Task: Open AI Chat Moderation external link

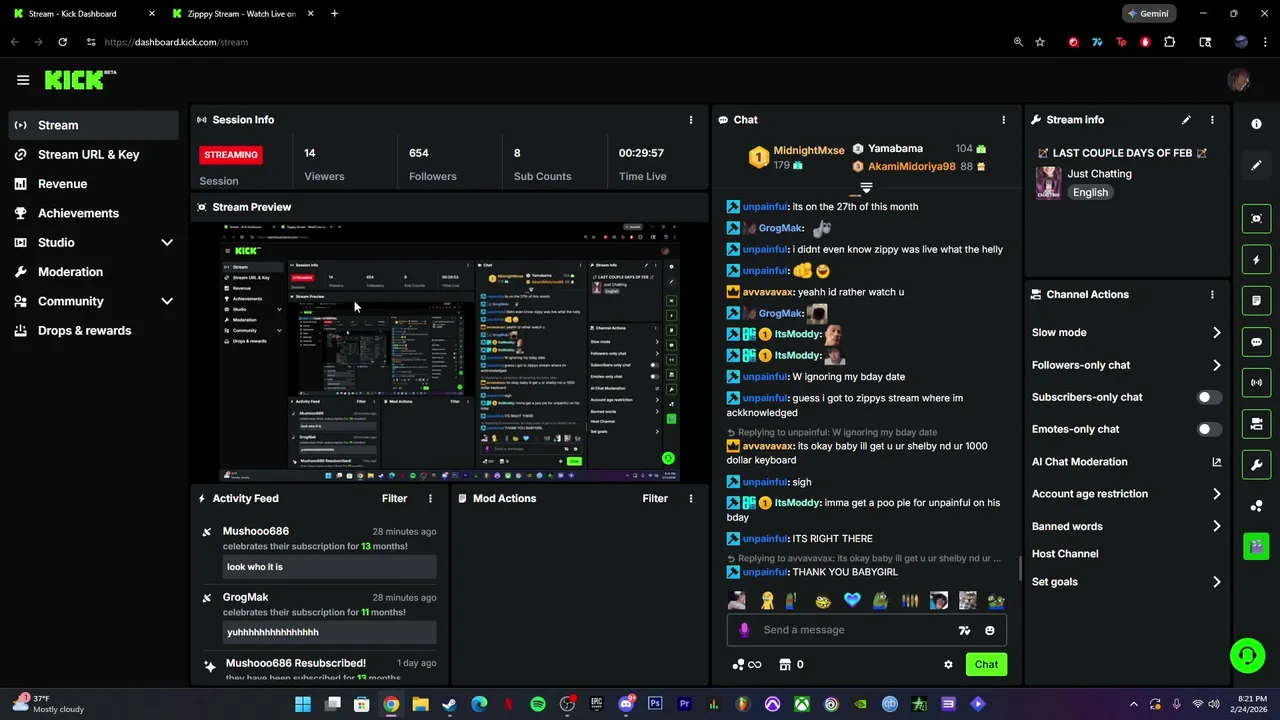Action: click(1216, 462)
